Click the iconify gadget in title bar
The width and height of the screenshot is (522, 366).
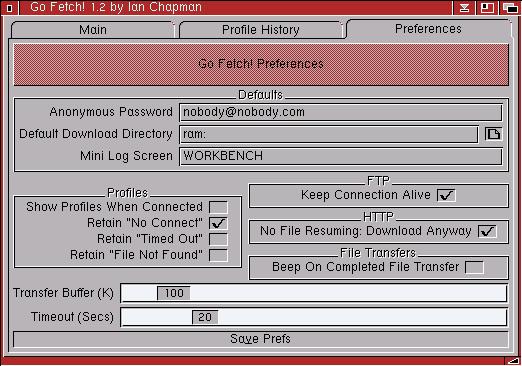[464, 8]
